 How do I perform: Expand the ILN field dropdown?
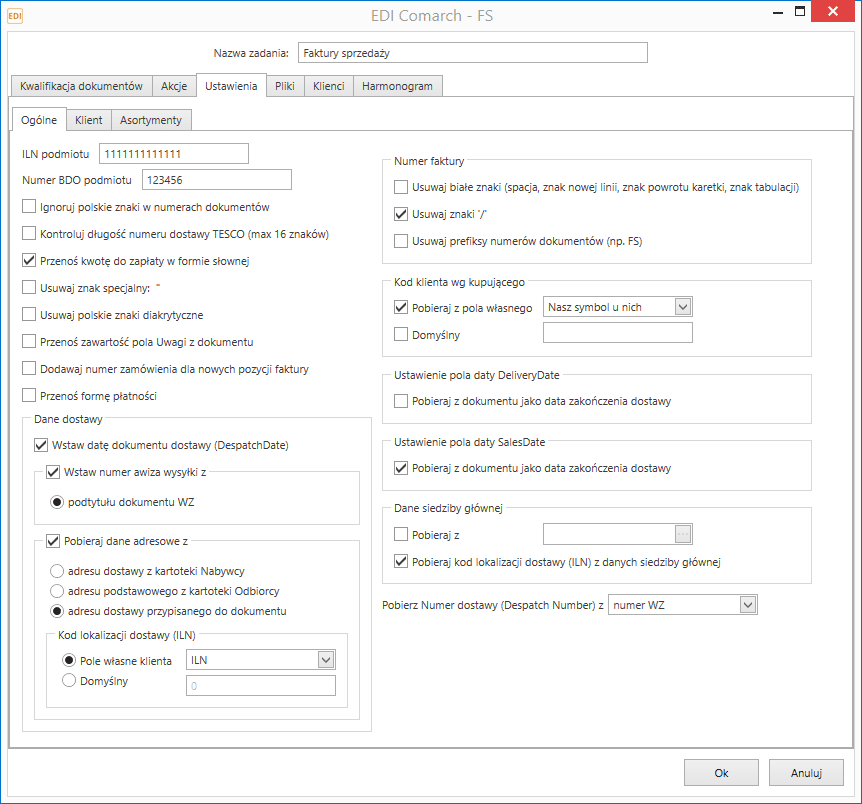[x=326, y=660]
